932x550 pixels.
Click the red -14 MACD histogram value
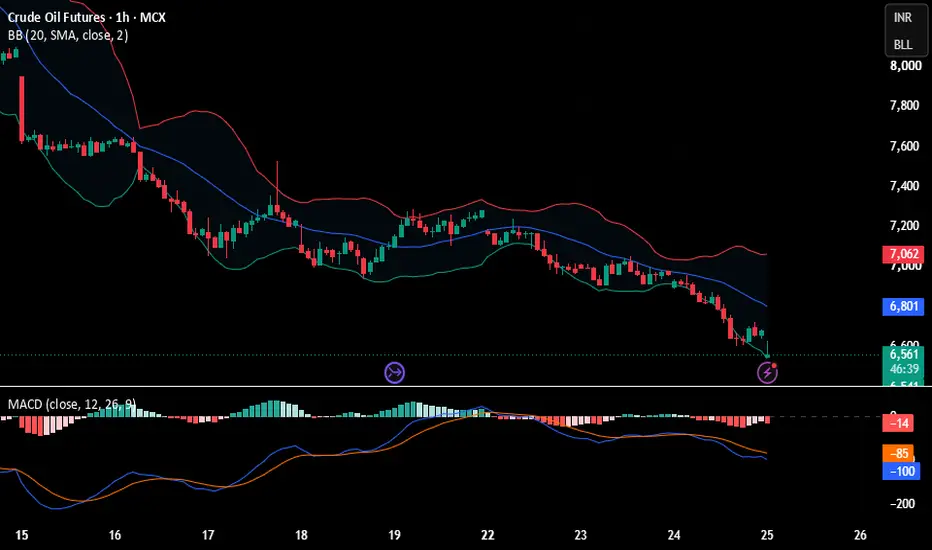tap(899, 423)
